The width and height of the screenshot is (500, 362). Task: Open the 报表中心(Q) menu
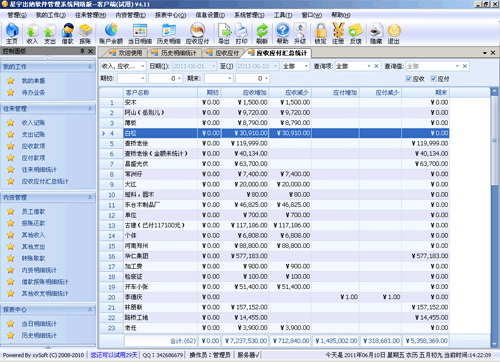[171, 15]
